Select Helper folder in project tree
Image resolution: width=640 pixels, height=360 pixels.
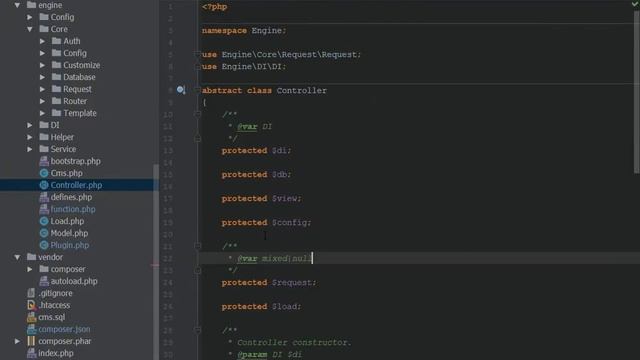62,137
